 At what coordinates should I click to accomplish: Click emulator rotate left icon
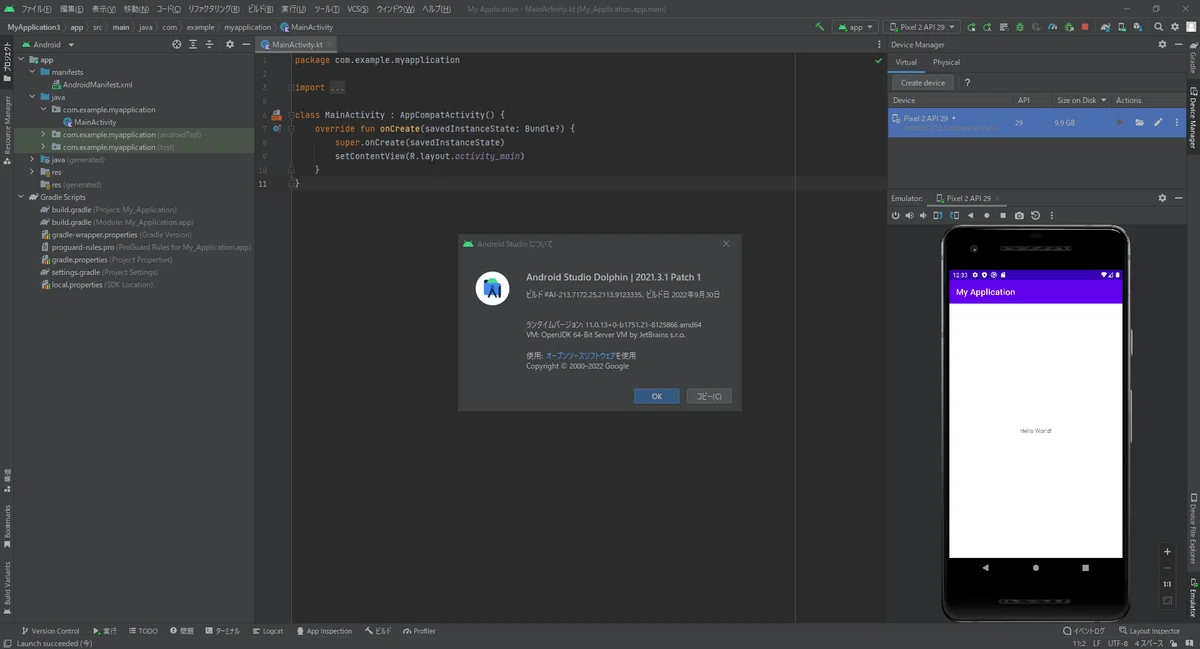click(x=937, y=215)
